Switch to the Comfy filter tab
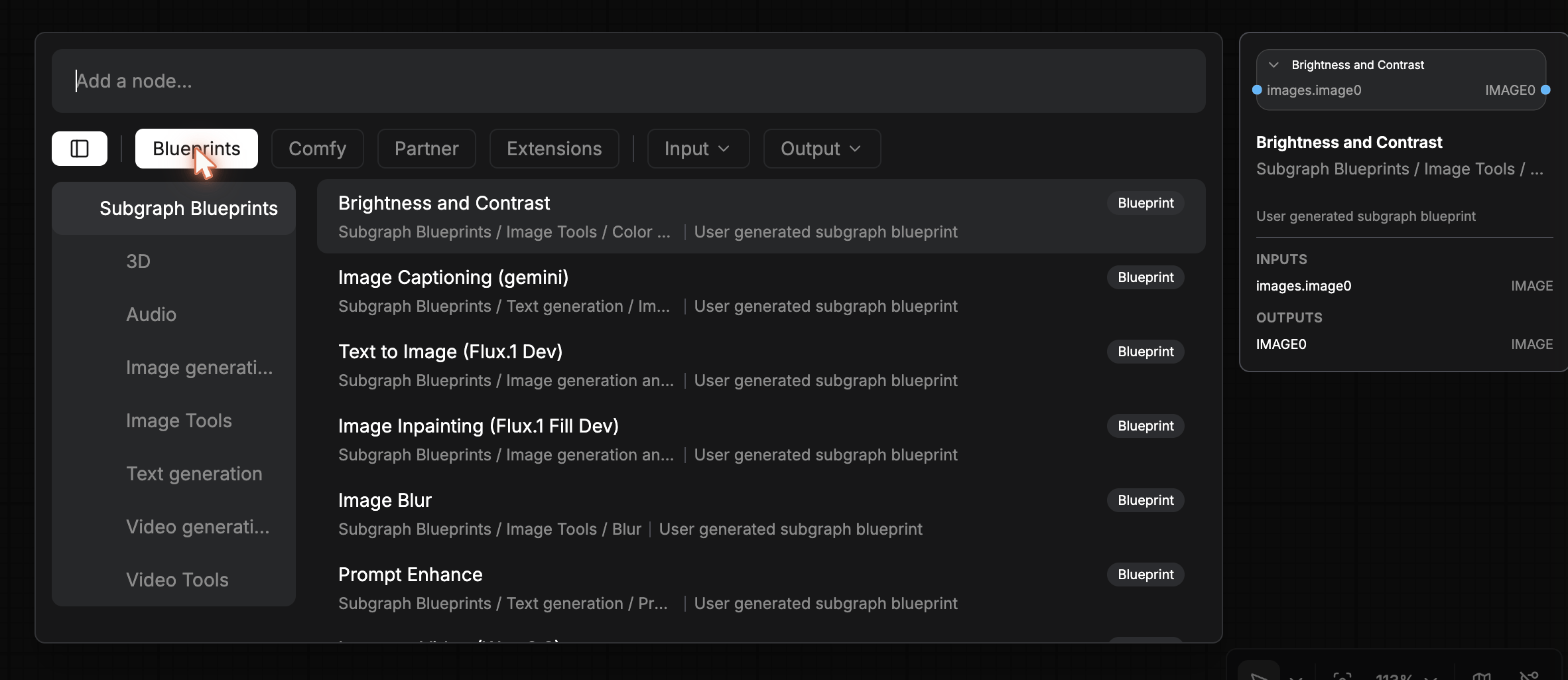The height and width of the screenshot is (680, 1568). pos(317,149)
